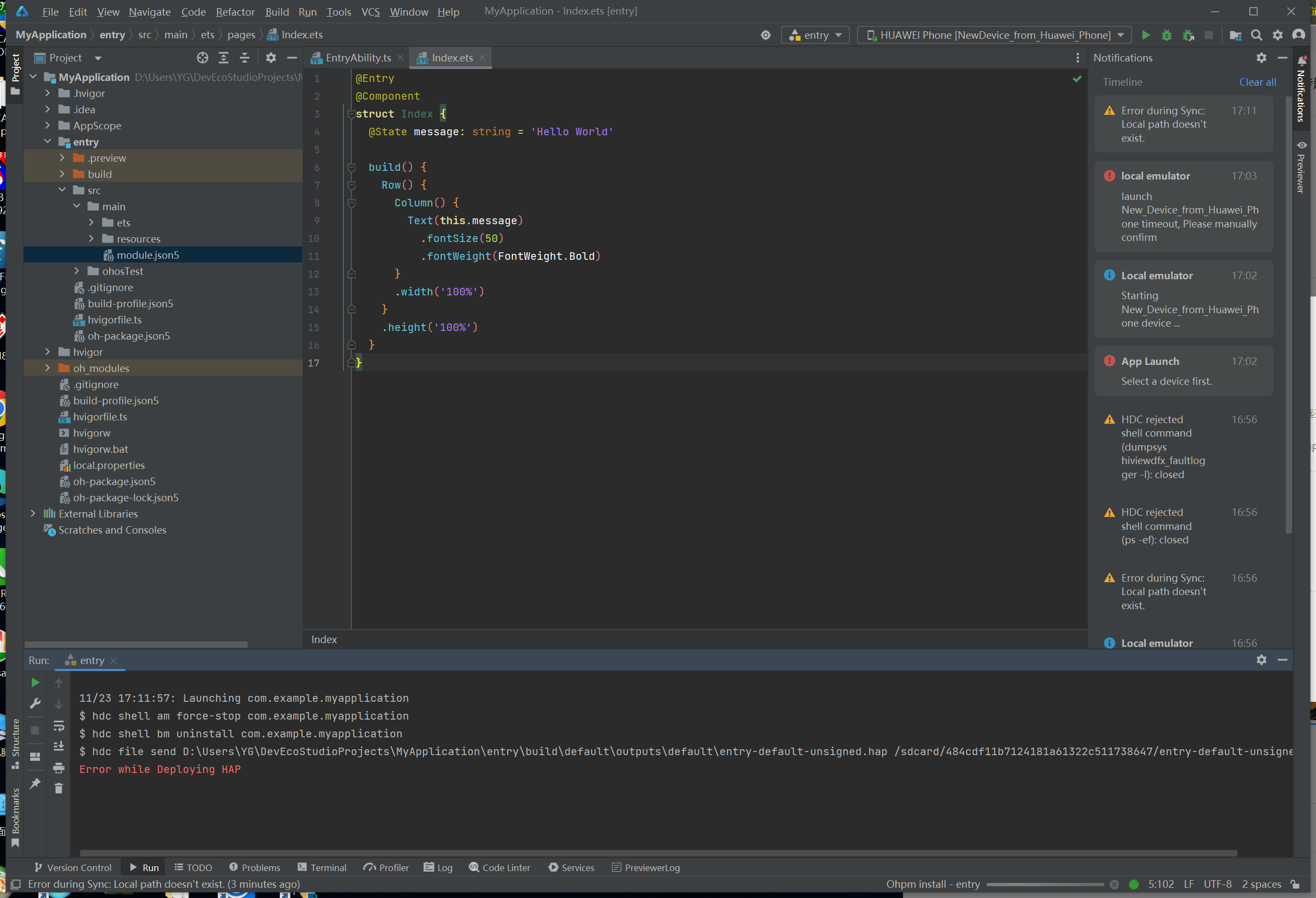
Task: Select module.json5 in project tree
Action: point(163,255)
